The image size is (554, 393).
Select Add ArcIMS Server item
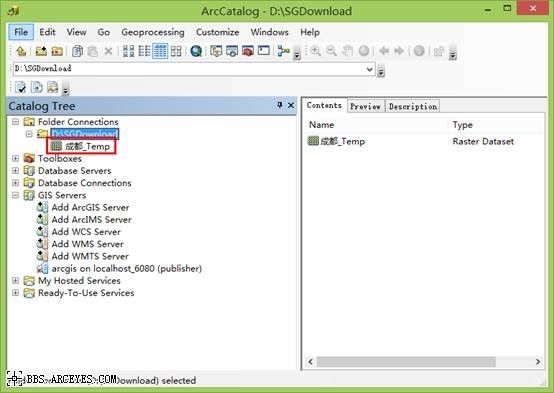point(84,219)
